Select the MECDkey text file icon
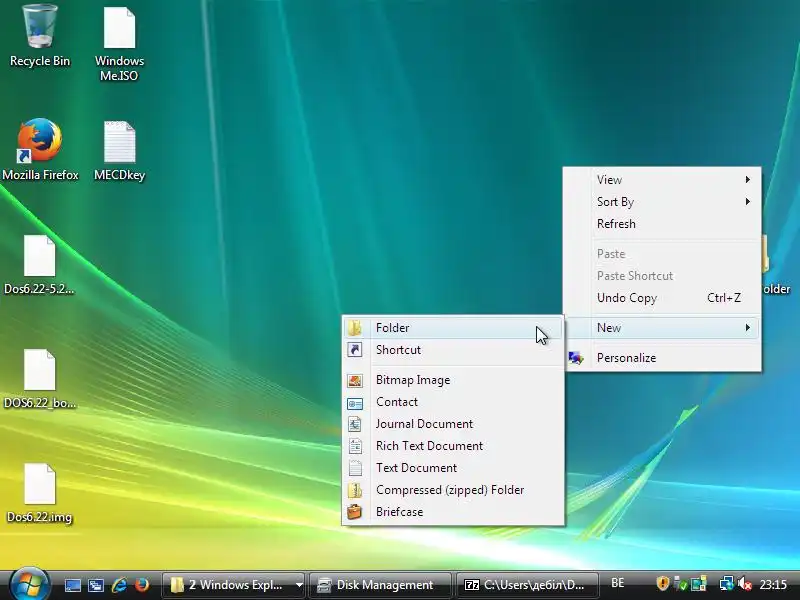This screenshot has width=800, height=600. point(119,151)
